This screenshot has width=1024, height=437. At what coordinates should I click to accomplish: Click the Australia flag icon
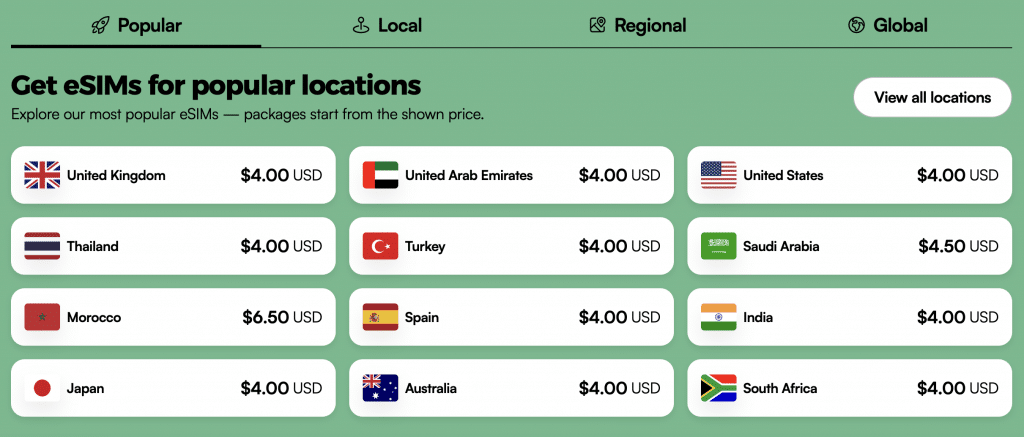(x=380, y=388)
